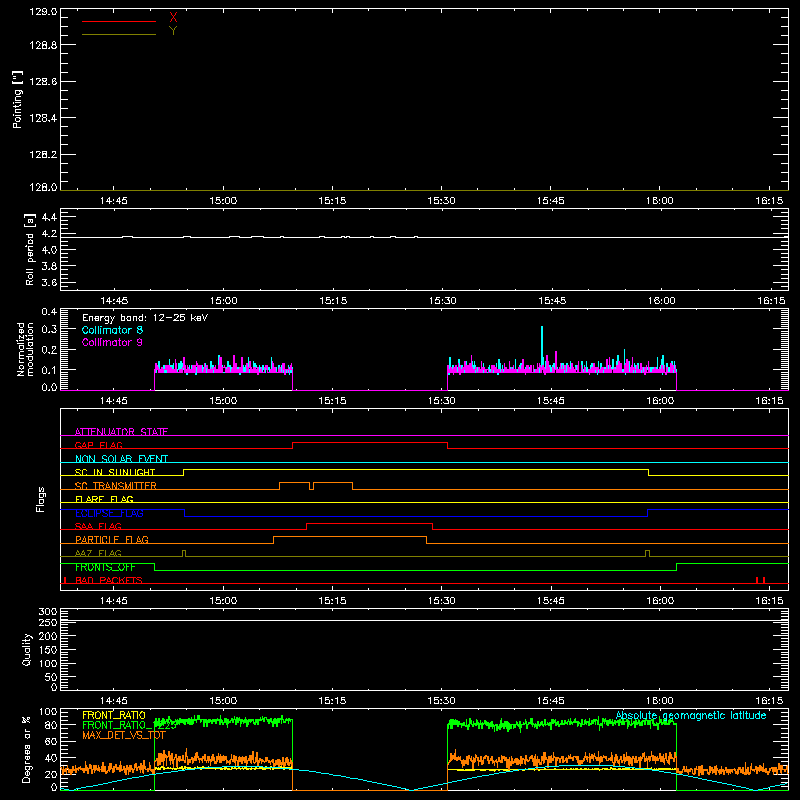Viewport: 800px width, 800px height.
Task: Click the orange MAX_DET_VS_TOT legend entry
Action: pos(123,735)
